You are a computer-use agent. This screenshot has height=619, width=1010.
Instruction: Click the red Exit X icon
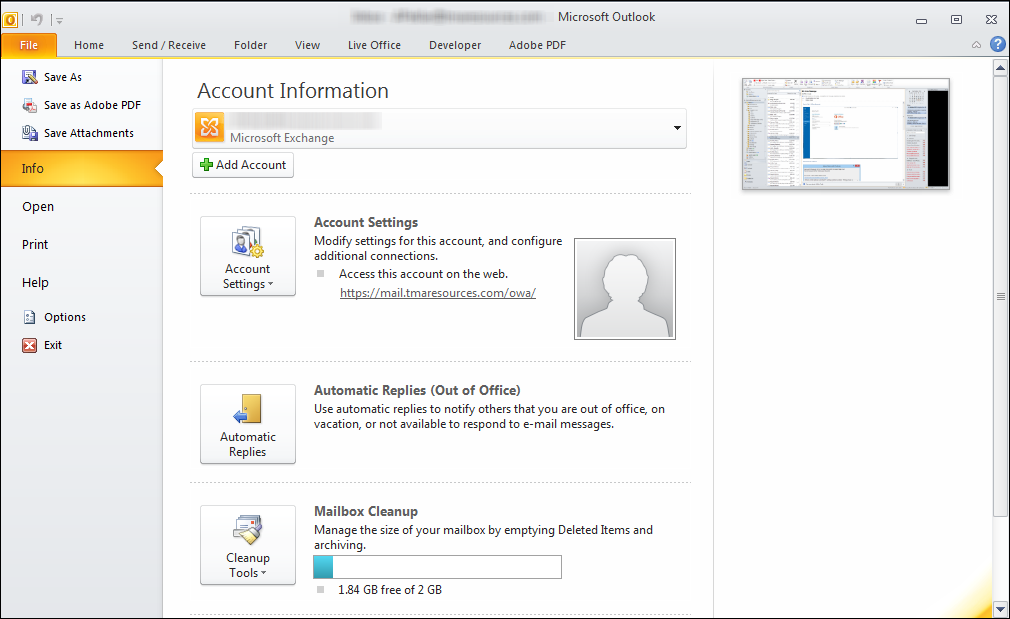[x=30, y=345]
